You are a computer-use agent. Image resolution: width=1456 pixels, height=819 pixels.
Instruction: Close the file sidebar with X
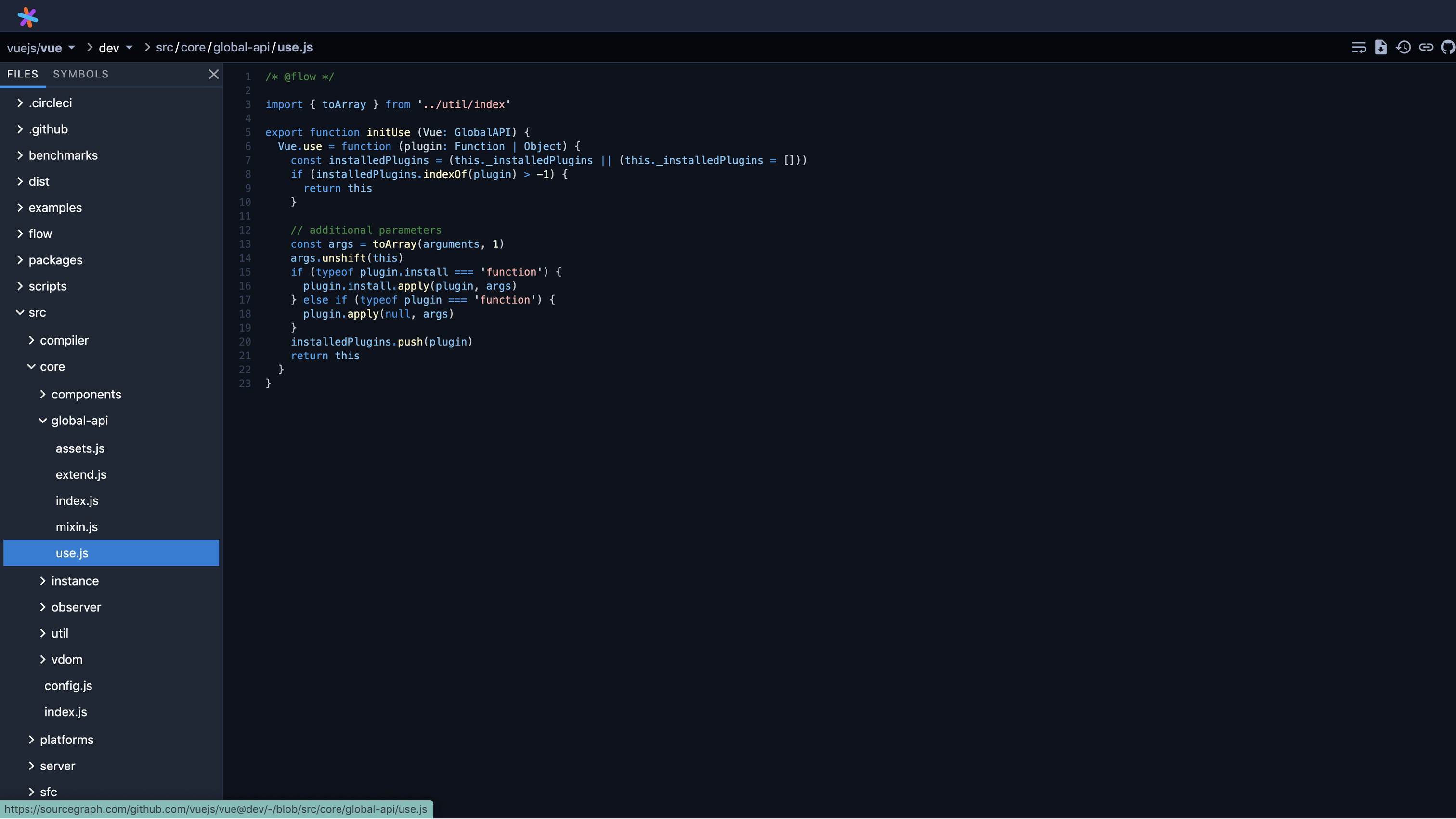pos(214,74)
